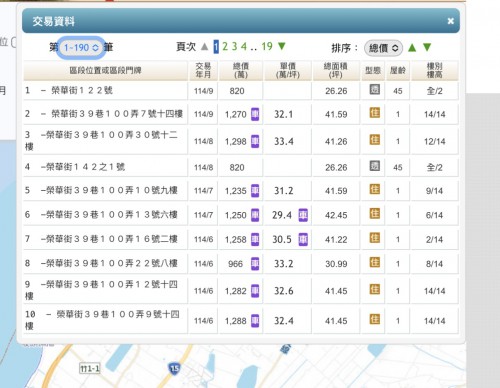Click parking icon next to 966 price
This screenshot has height=388, width=500.
click(255, 264)
